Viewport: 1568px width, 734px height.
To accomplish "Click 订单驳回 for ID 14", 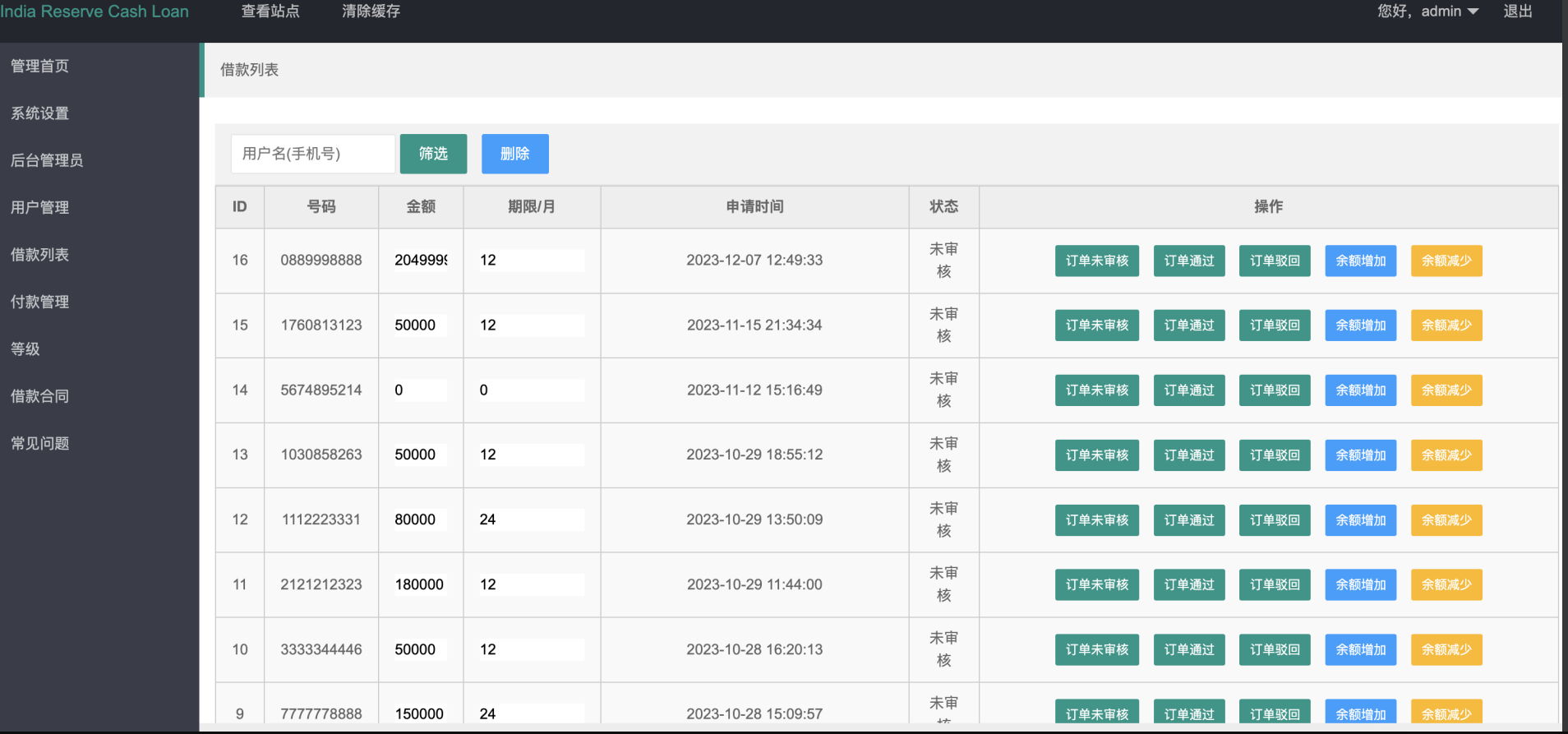I will pos(1275,390).
